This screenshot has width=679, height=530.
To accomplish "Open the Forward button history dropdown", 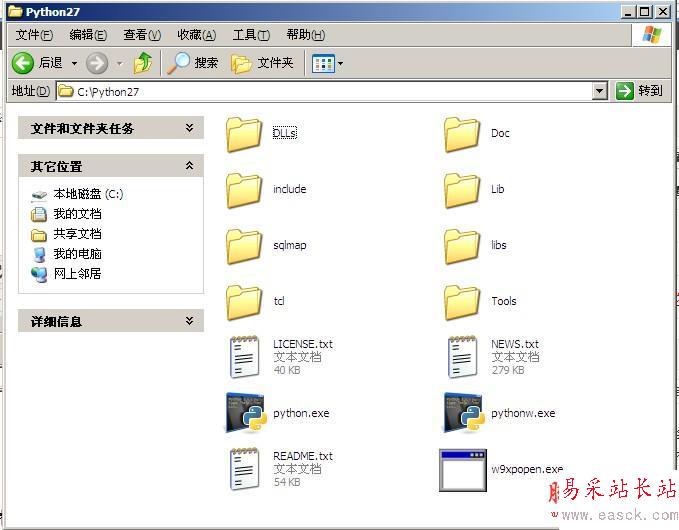I will [120, 64].
